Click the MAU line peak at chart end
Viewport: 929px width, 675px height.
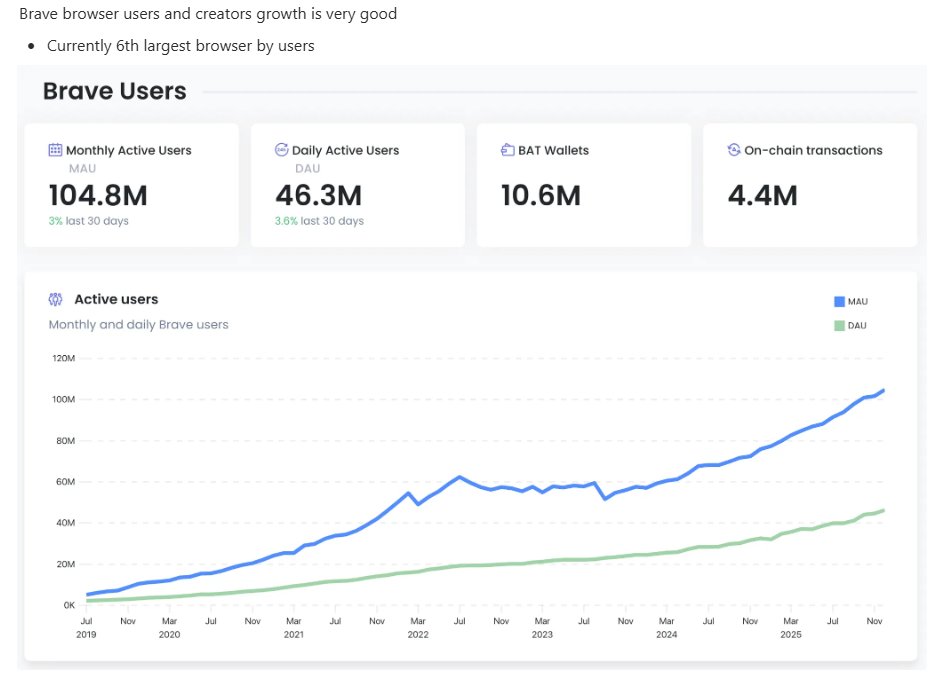tap(883, 391)
